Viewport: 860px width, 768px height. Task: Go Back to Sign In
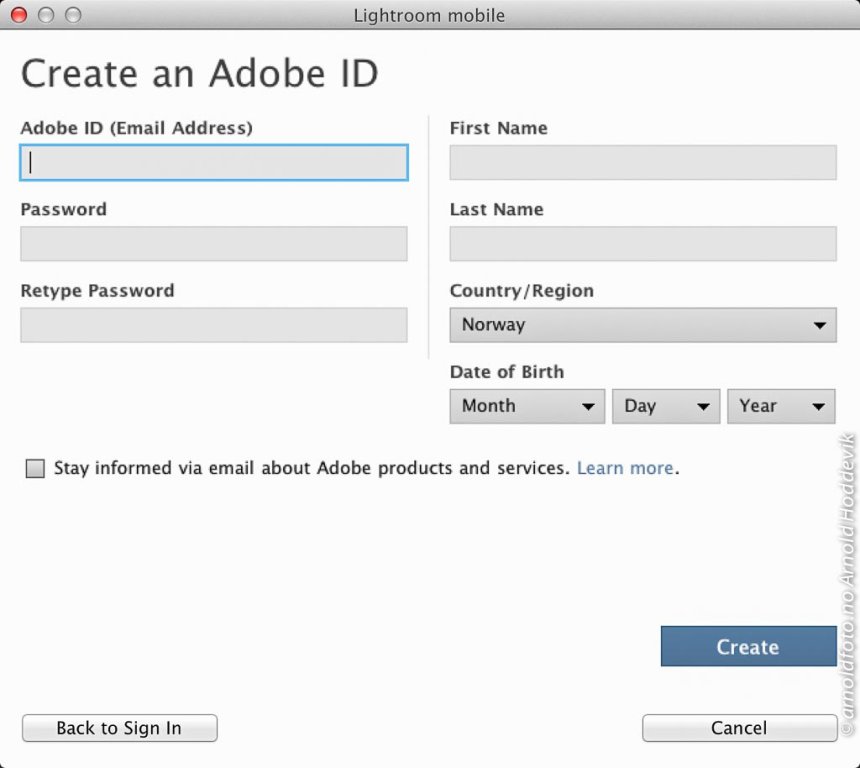click(x=120, y=728)
